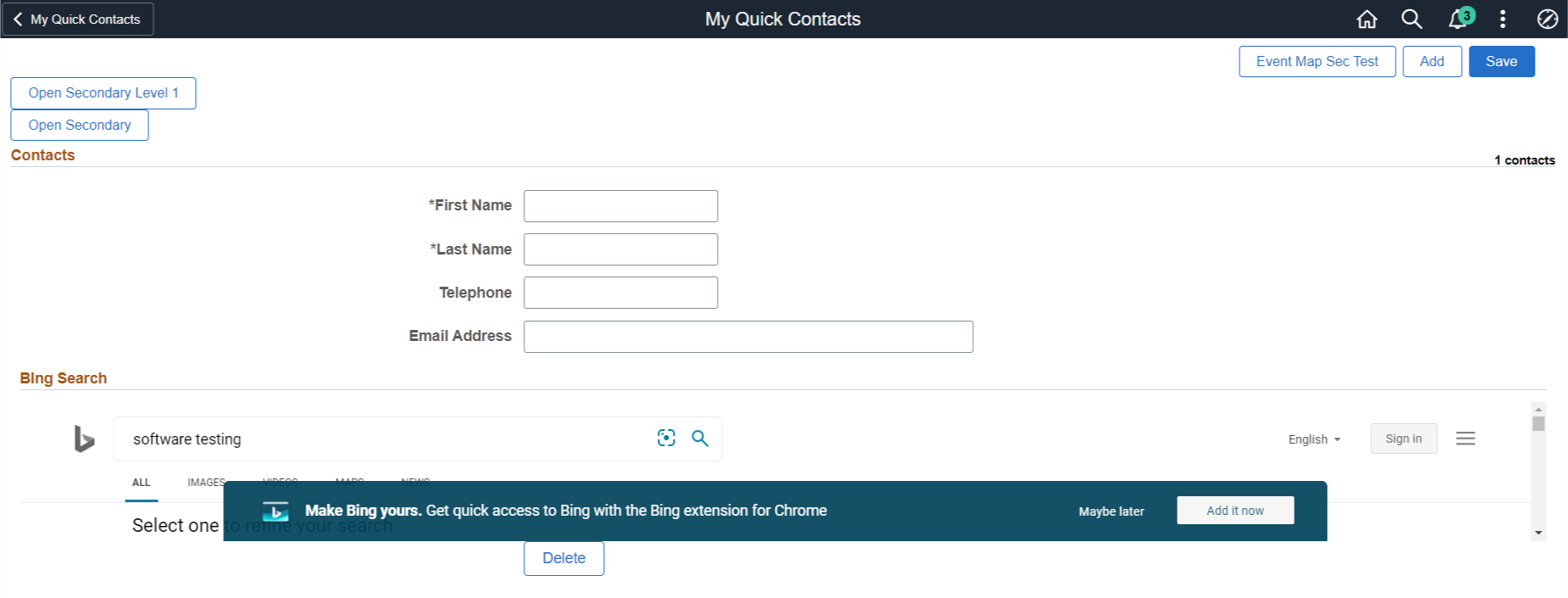Open the Bing hamburger menu
Viewport: 1568px width, 598px height.
[x=1465, y=439]
